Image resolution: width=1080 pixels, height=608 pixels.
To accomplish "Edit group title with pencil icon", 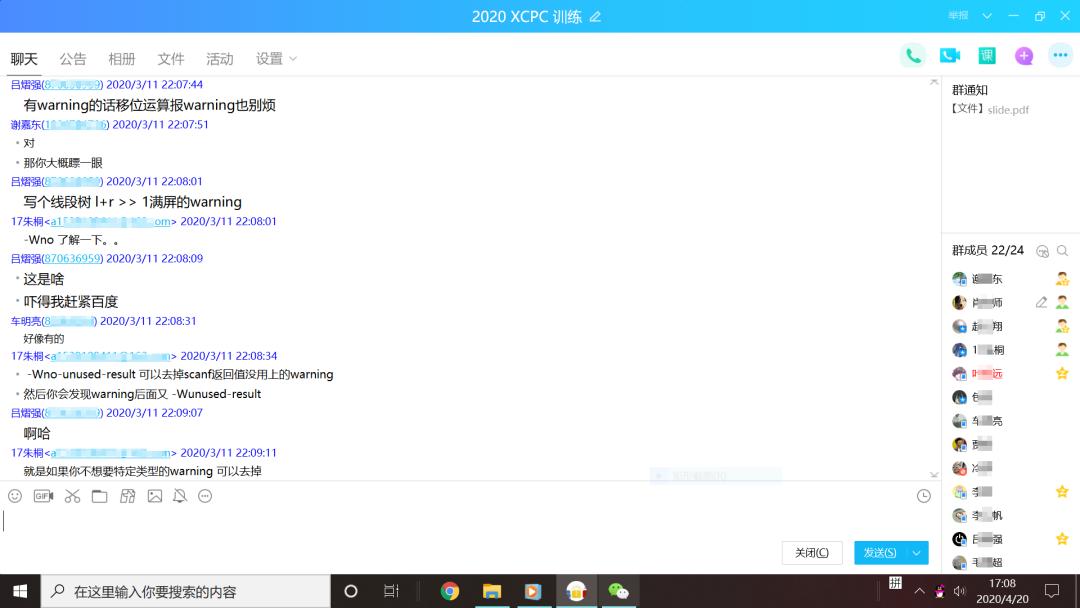I will [596, 17].
